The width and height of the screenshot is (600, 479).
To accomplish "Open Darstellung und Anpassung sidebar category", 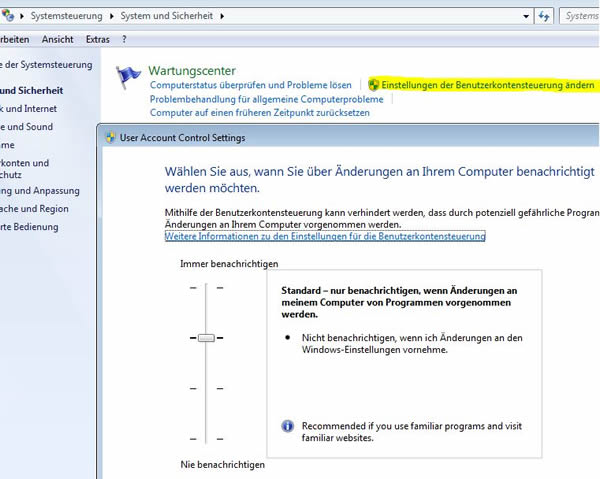I will tap(40, 191).
